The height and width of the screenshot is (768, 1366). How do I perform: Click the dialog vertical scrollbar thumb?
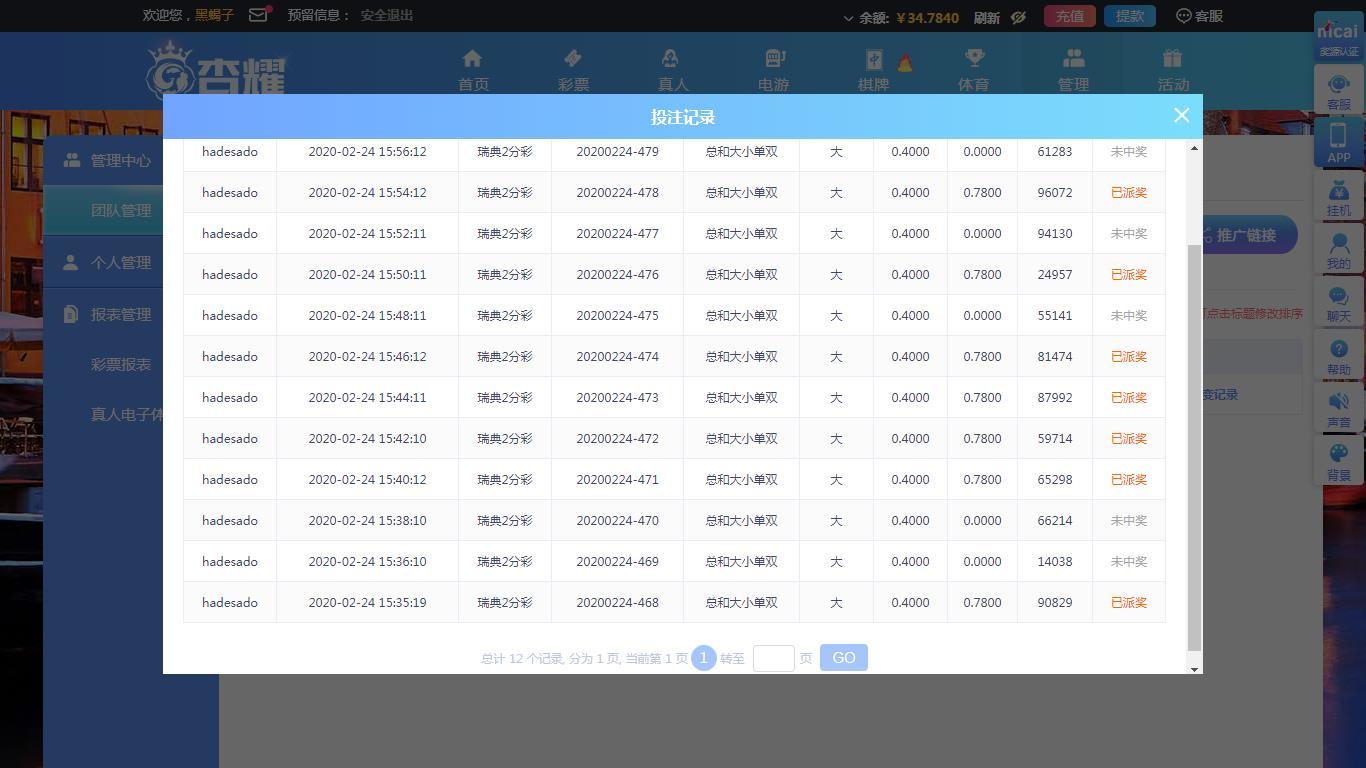pos(1194,447)
